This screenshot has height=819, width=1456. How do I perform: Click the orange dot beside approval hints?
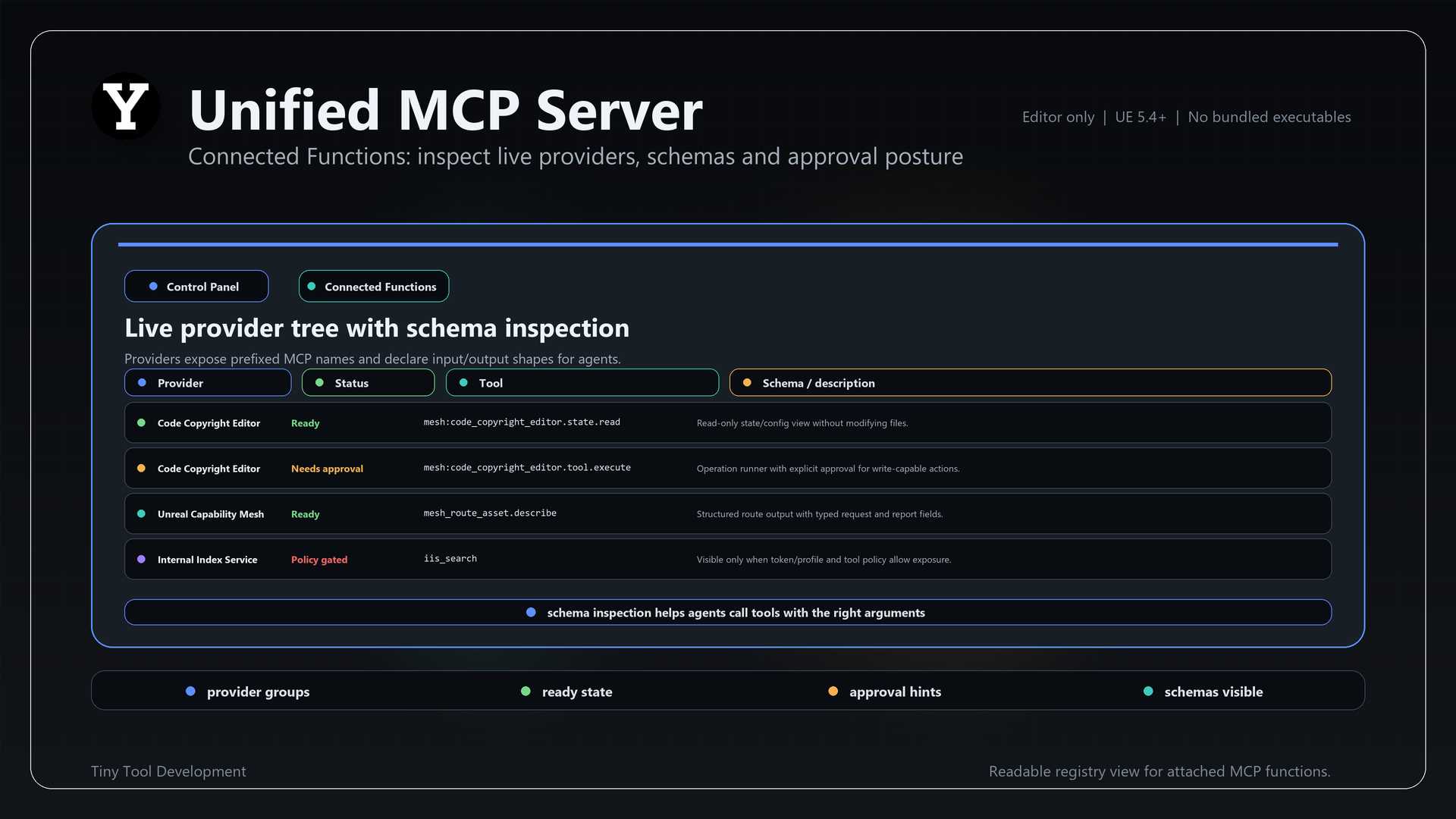pyautogui.click(x=833, y=692)
